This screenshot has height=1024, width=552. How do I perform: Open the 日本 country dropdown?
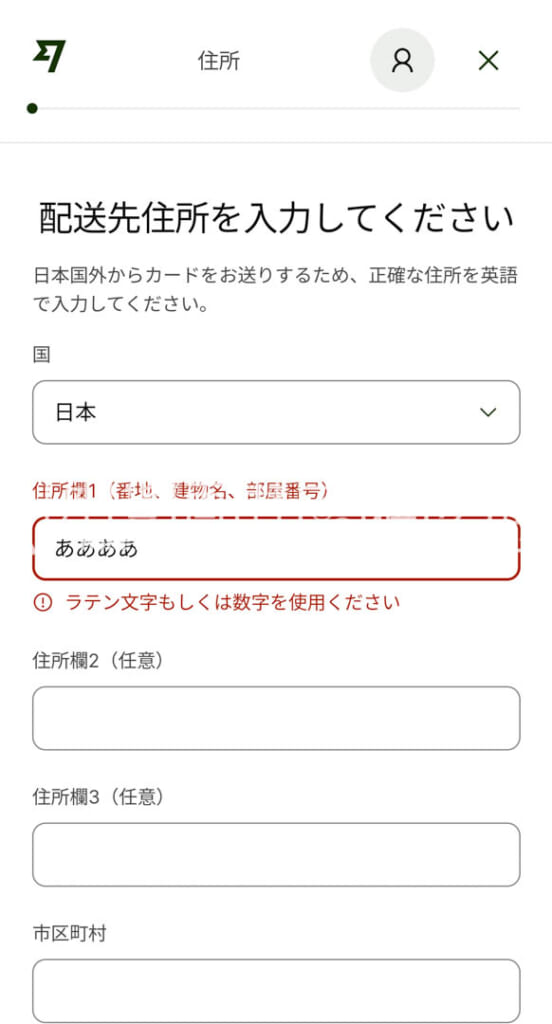pyautogui.click(x=276, y=412)
